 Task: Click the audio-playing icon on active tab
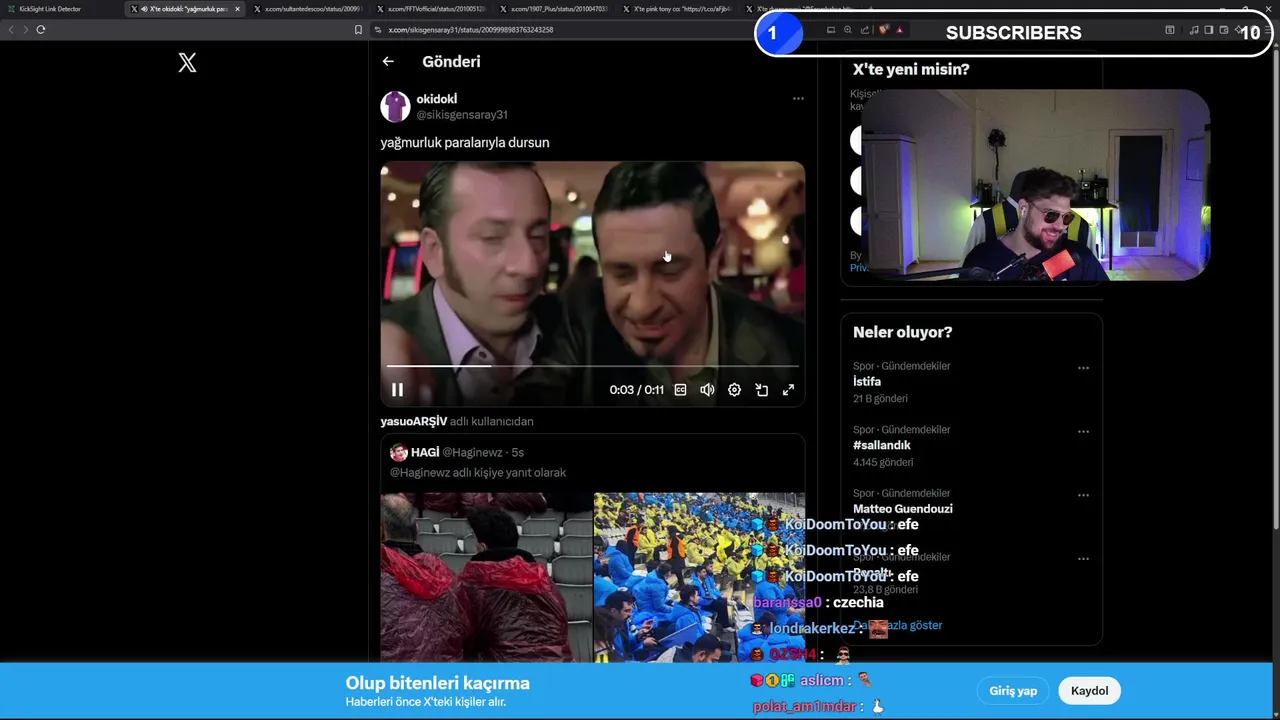coord(144,9)
